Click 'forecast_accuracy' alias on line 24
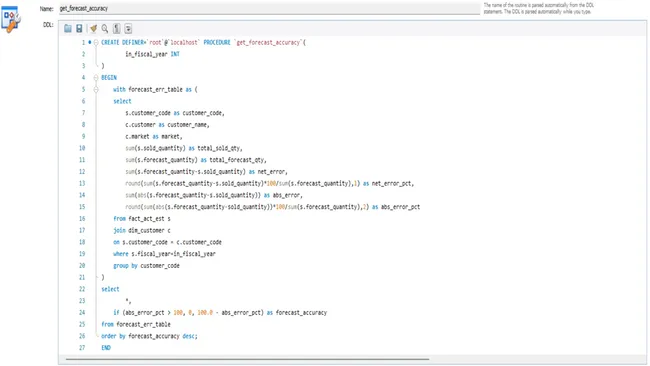This screenshot has height=366, width=650. click(x=301, y=313)
